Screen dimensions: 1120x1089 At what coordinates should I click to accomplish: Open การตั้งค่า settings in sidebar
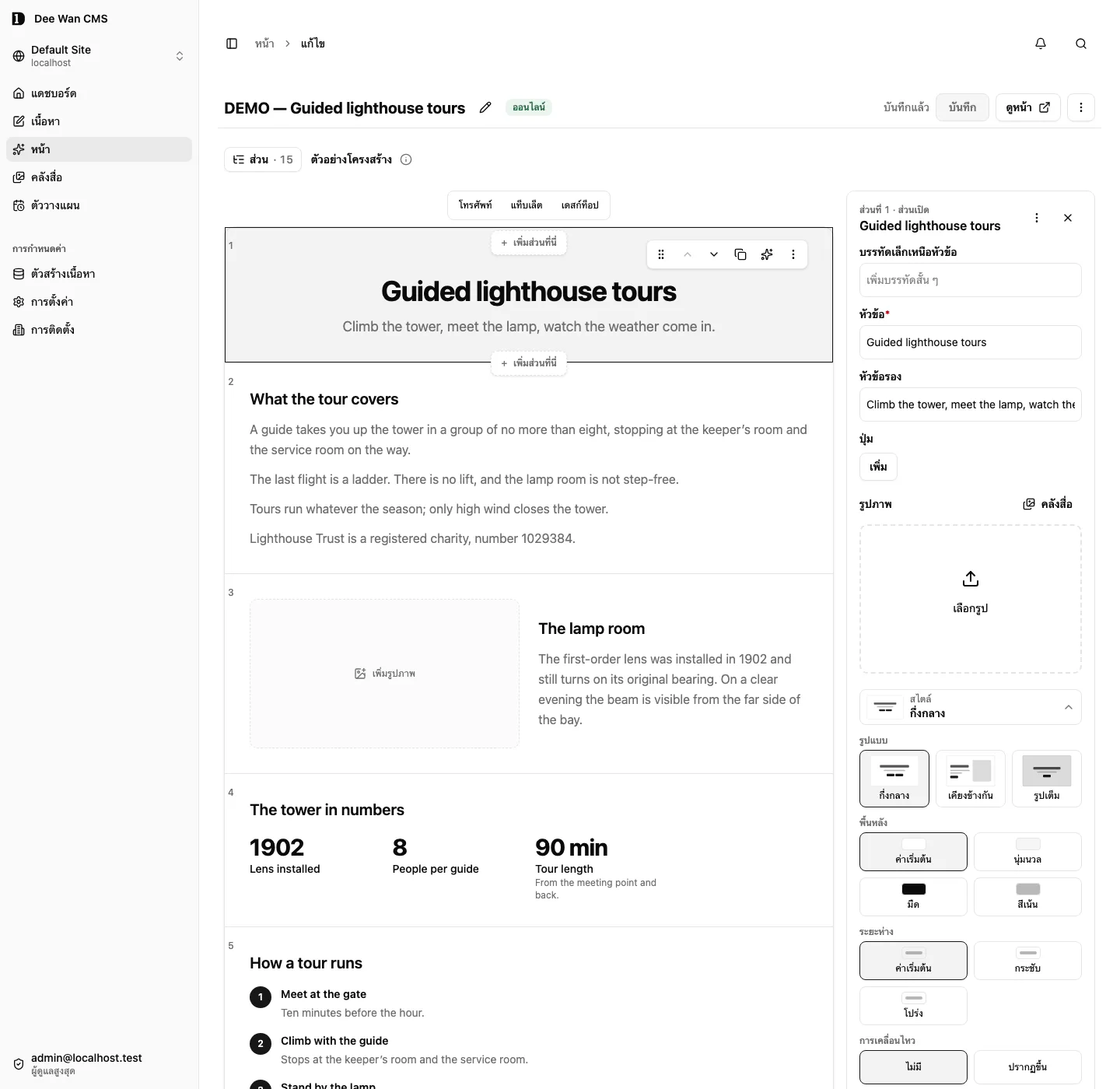point(99,302)
